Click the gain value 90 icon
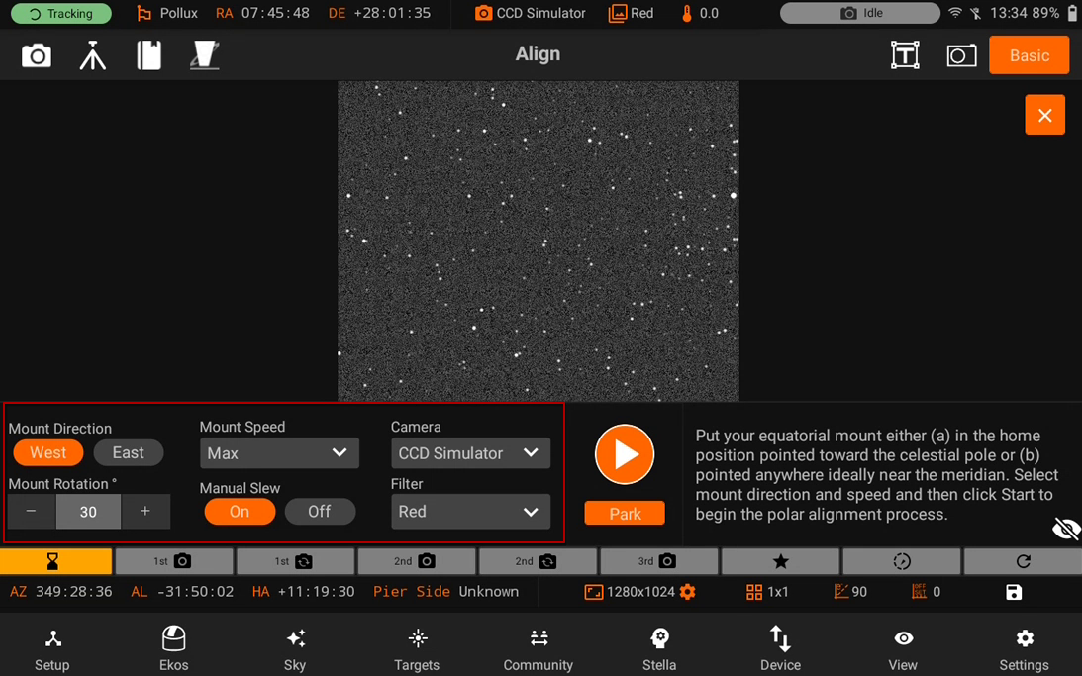1082x676 pixels. click(x=841, y=592)
